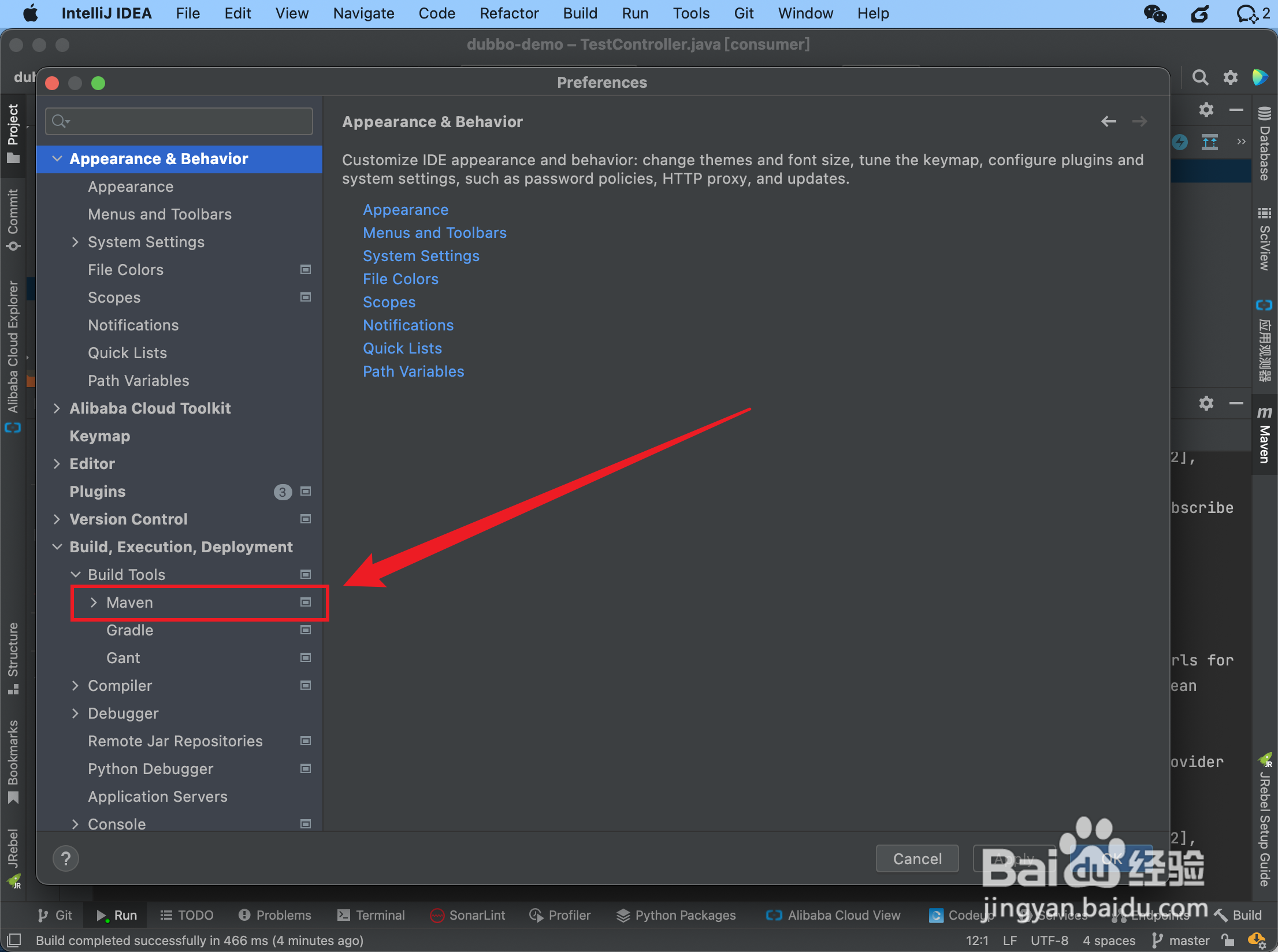Click the bottom-left tool window toggle icon
Image resolution: width=1278 pixels, height=952 pixels.
(14, 940)
